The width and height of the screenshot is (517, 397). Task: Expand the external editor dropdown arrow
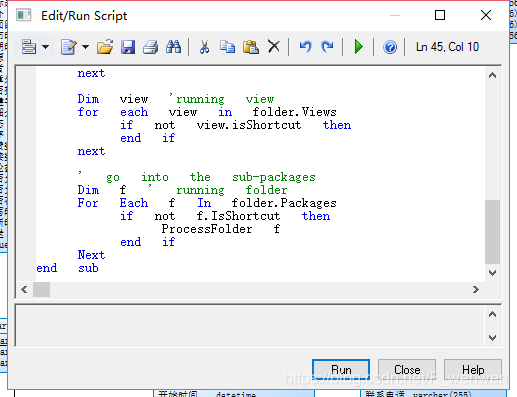click(85, 47)
